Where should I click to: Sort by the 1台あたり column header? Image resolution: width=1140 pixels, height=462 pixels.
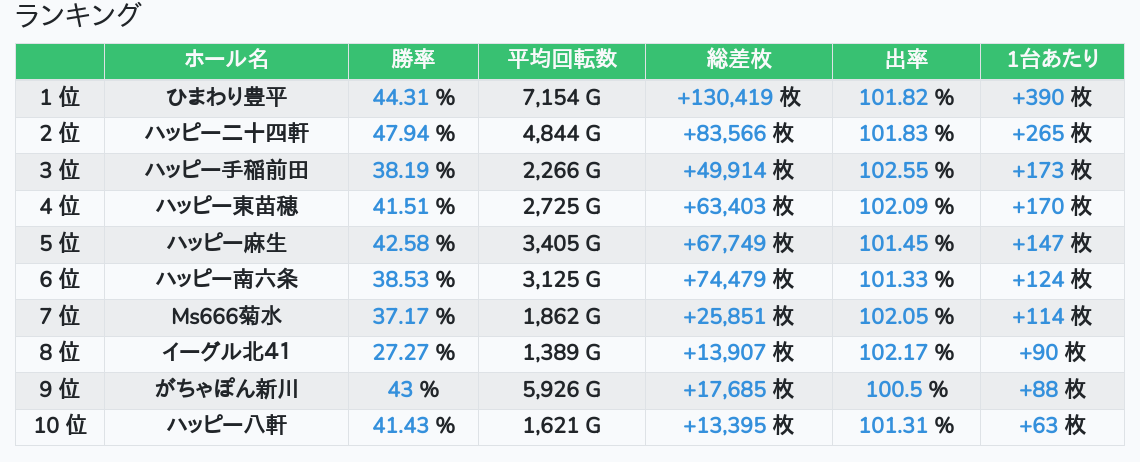coord(1053,60)
